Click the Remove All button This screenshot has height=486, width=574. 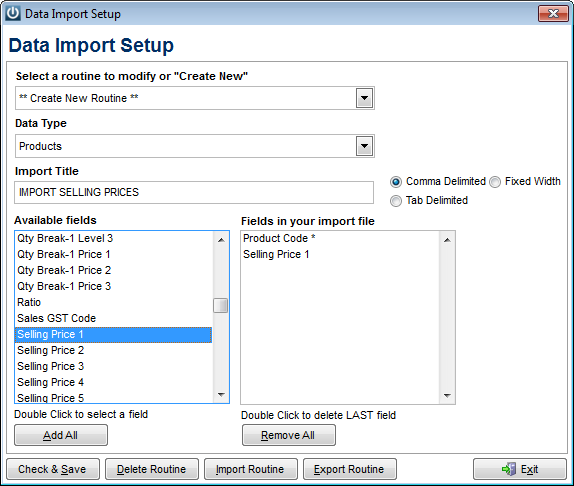click(x=288, y=435)
